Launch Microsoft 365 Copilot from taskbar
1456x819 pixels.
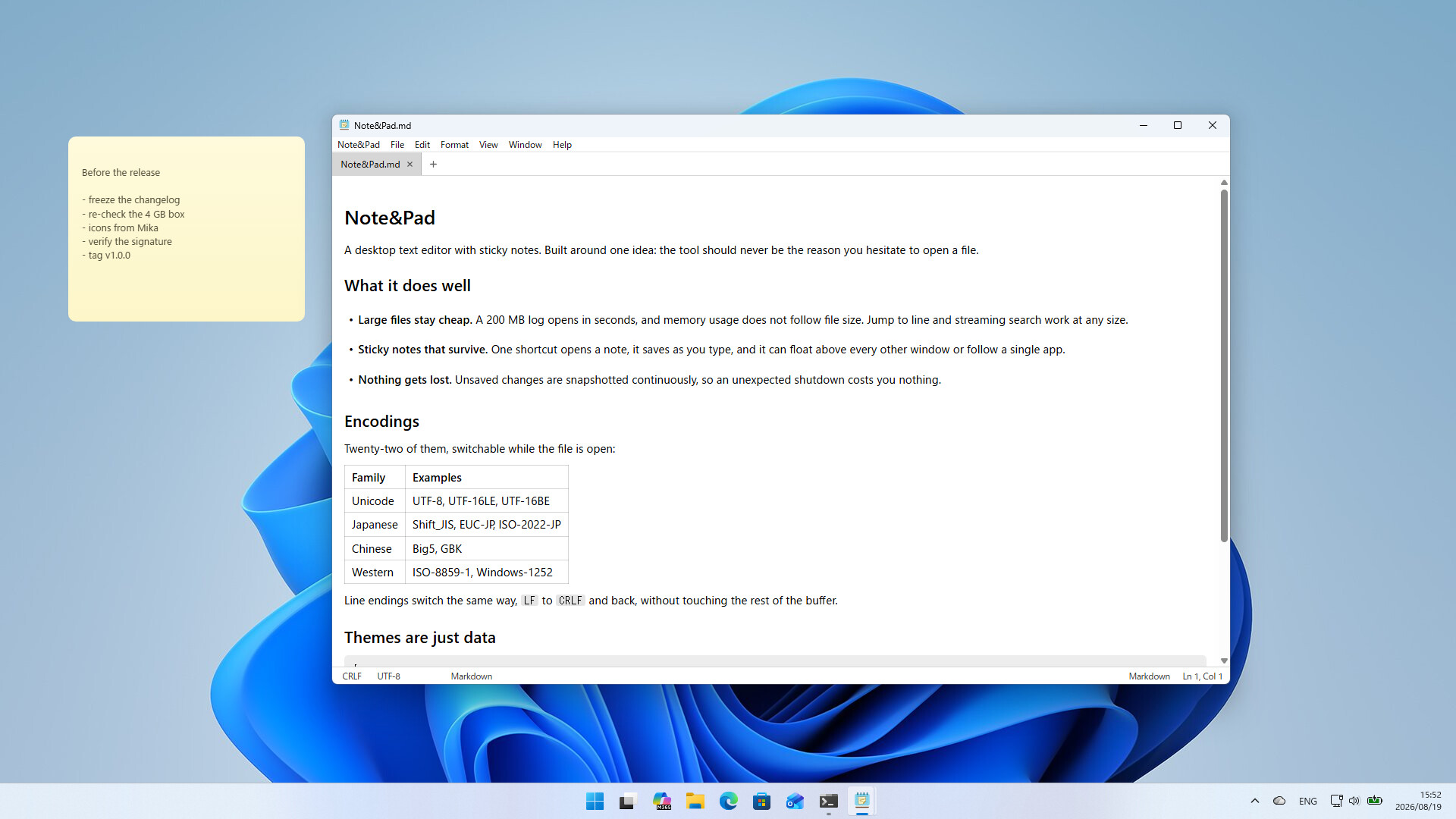(662, 801)
